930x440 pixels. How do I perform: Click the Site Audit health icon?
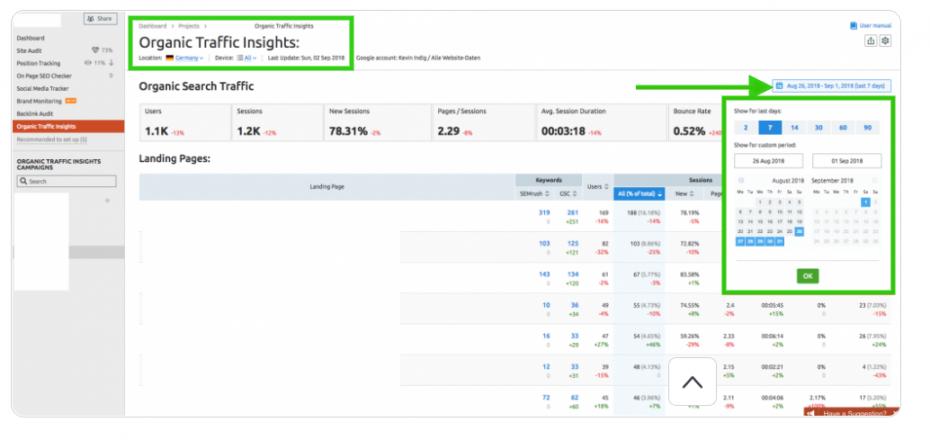click(94, 49)
